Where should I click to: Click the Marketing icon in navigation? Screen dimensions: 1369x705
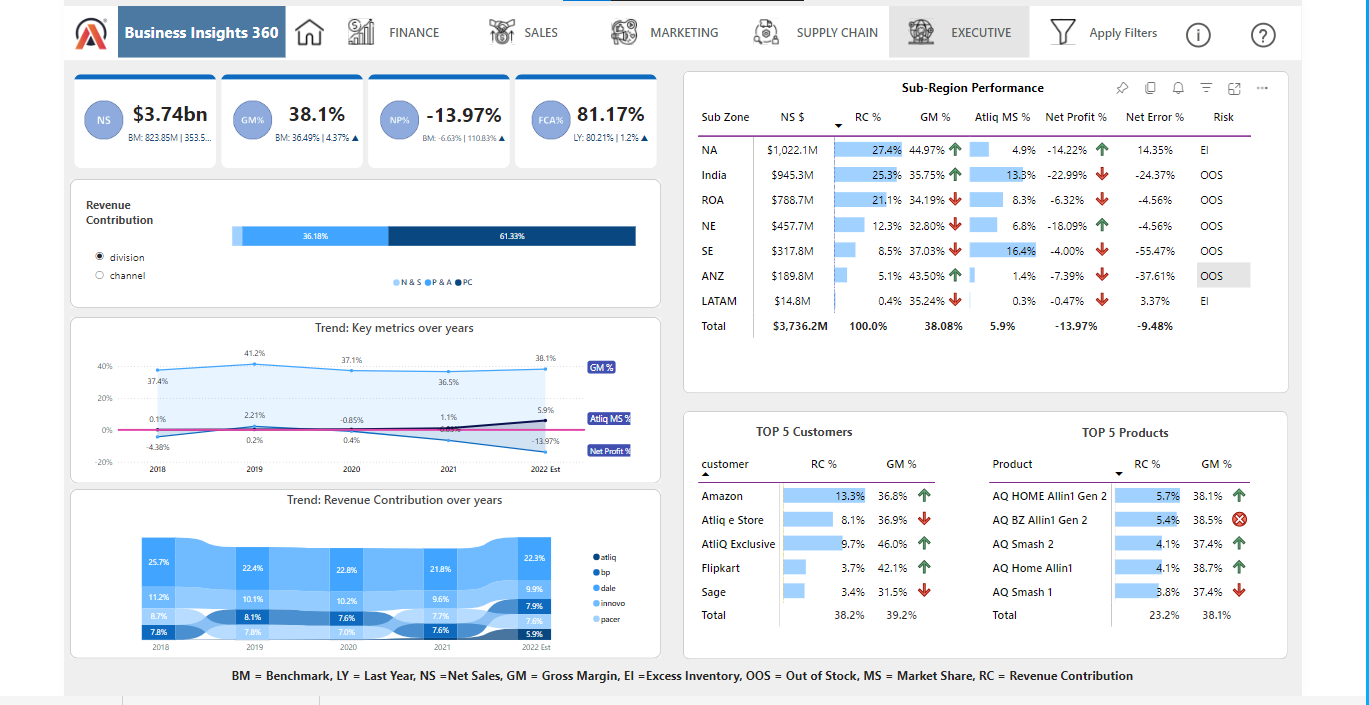pyautogui.click(x=624, y=32)
